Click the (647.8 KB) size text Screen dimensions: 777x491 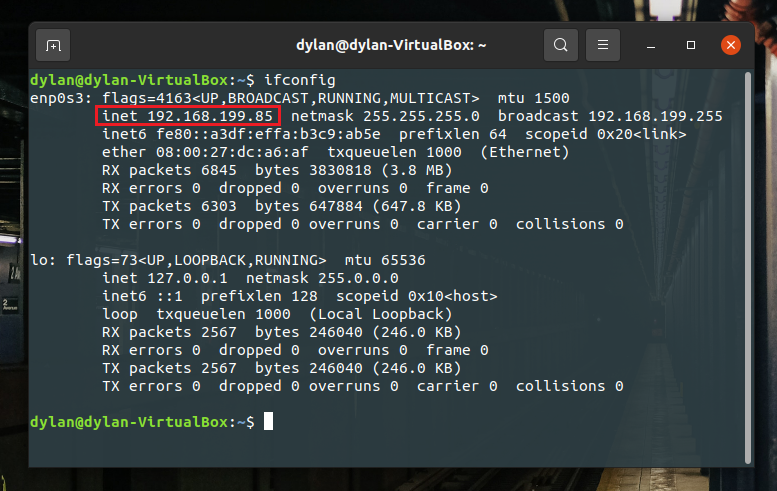point(416,206)
